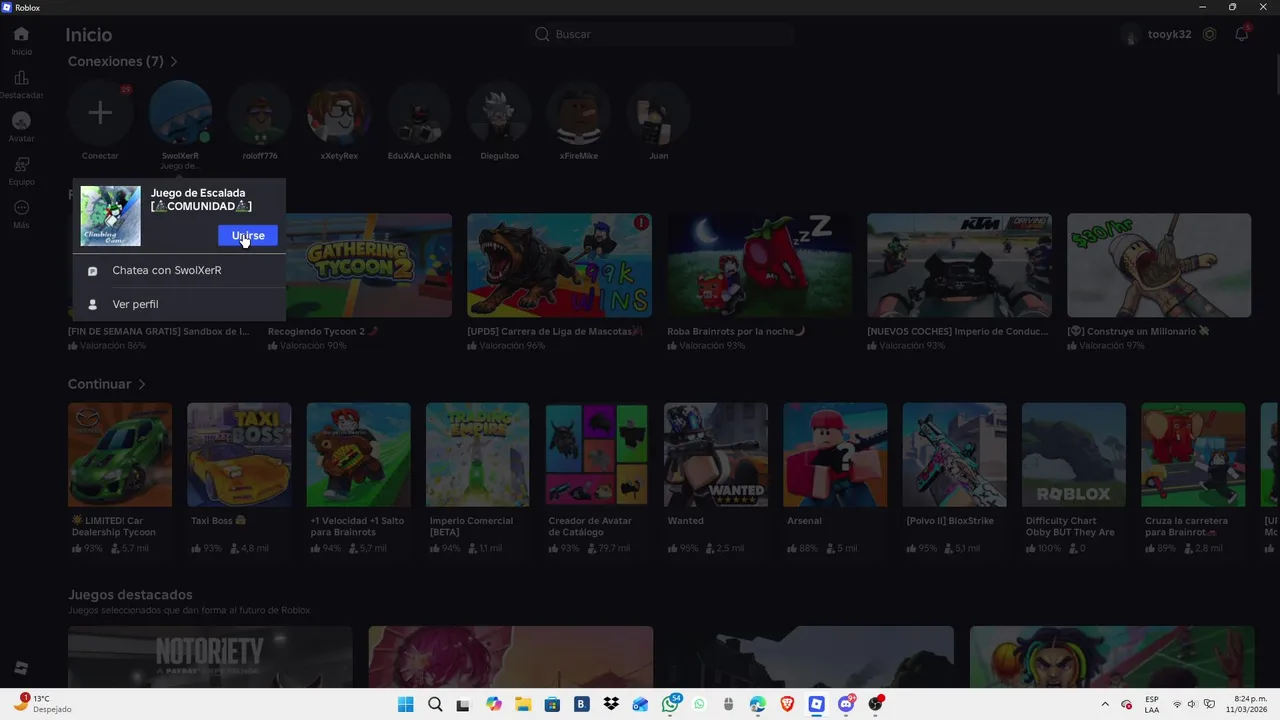Open the Windows Start menu

tap(406, 704)
